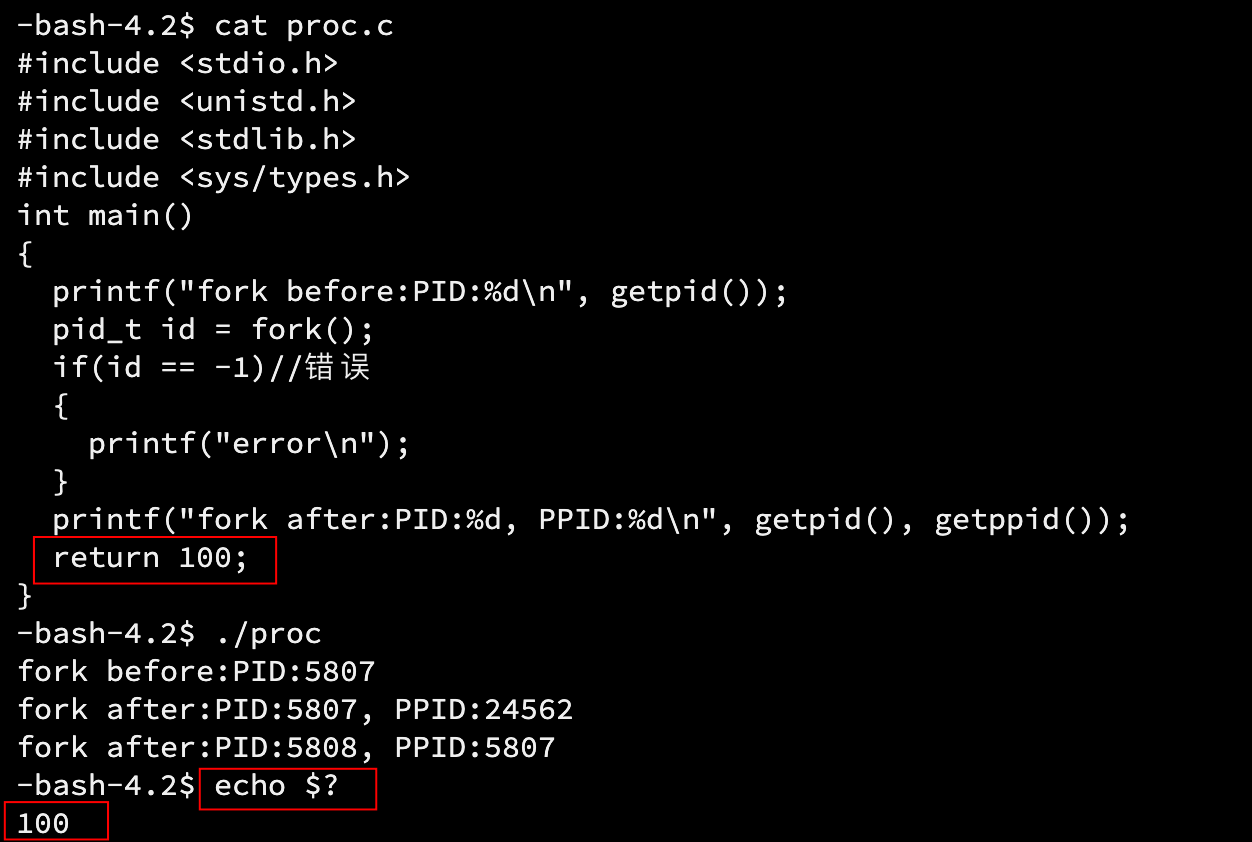
Task: Click the closing brace of the main function
Action: click(26, 596)
